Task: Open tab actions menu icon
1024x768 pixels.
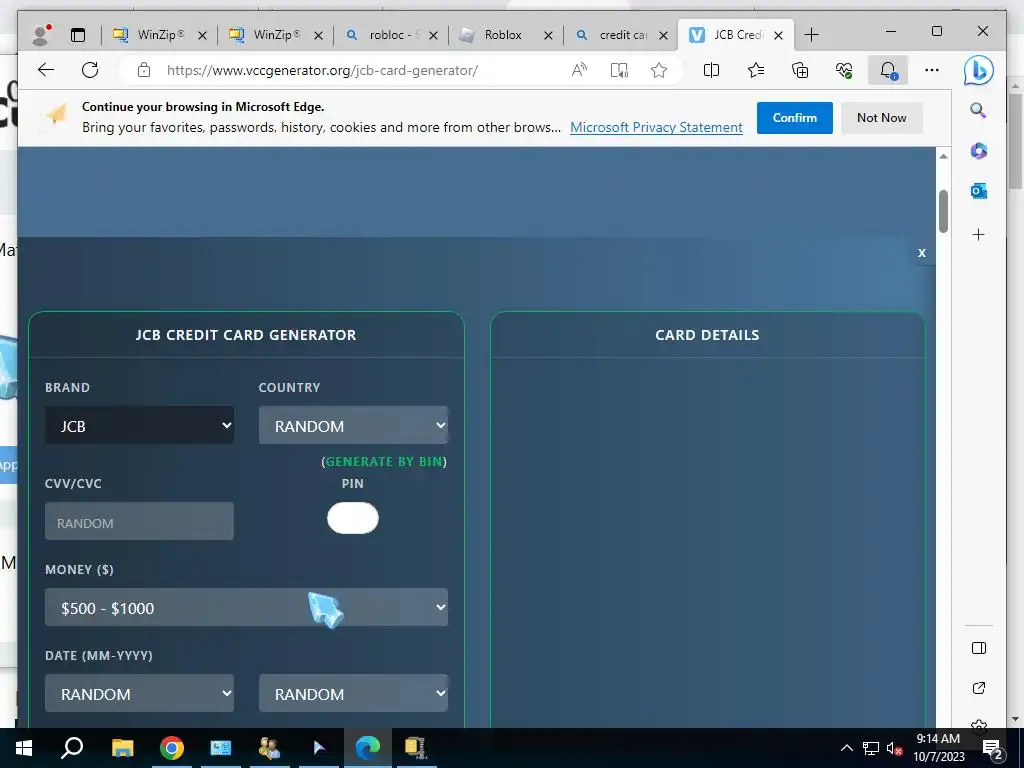Action: click(x=78, y=35)
